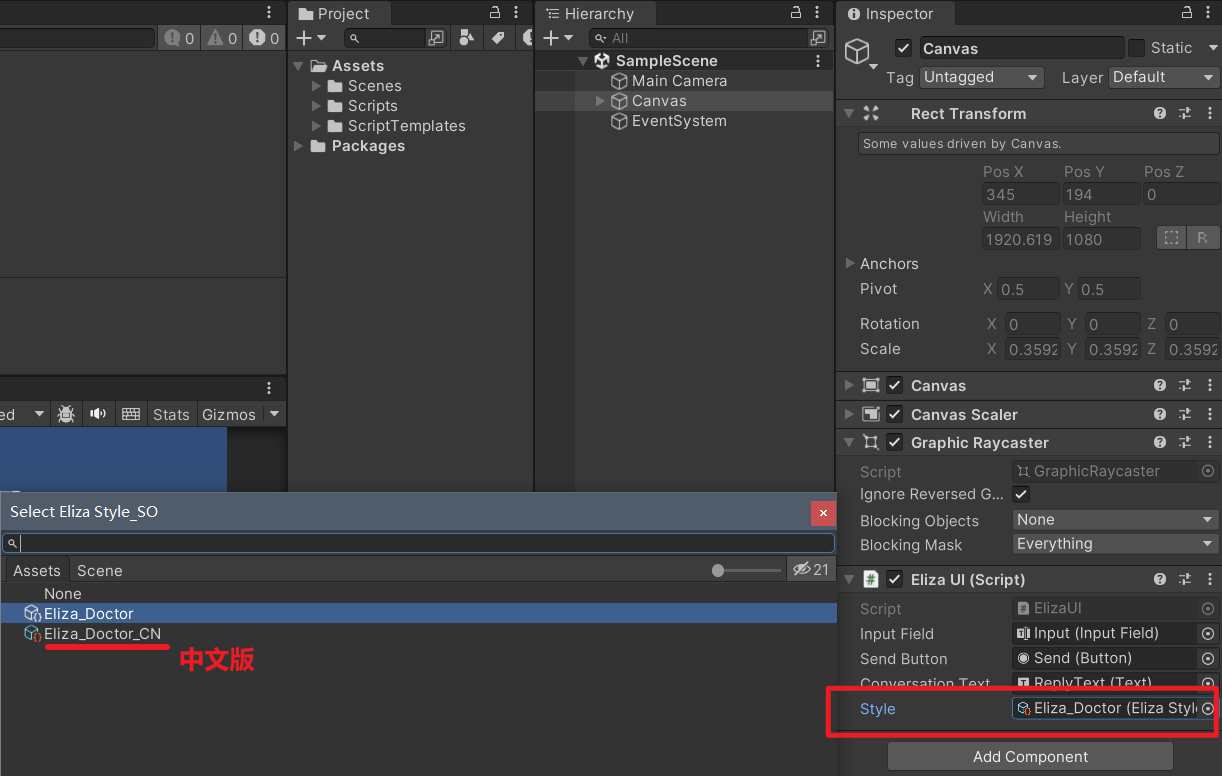Open SampleScene kebab options menu
Viewport: 1222px width, 776px height.
(x=819, y=61)
